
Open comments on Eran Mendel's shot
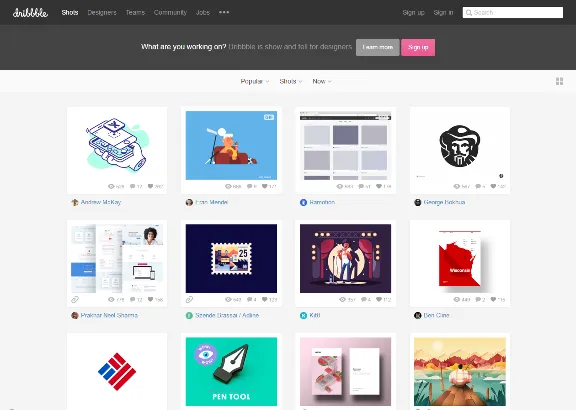click(x=249, y=186)
